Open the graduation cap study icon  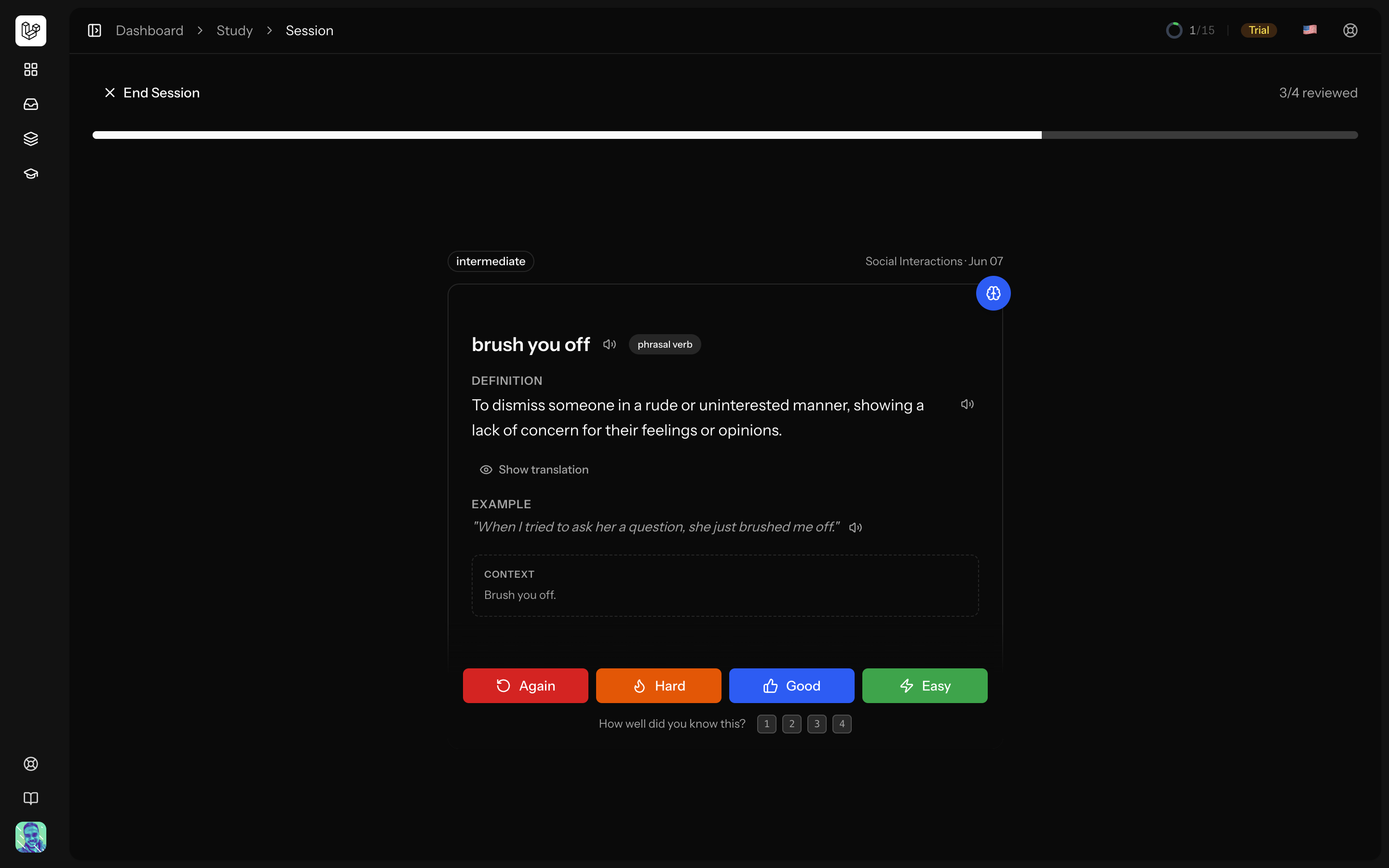tap(31, 174)
